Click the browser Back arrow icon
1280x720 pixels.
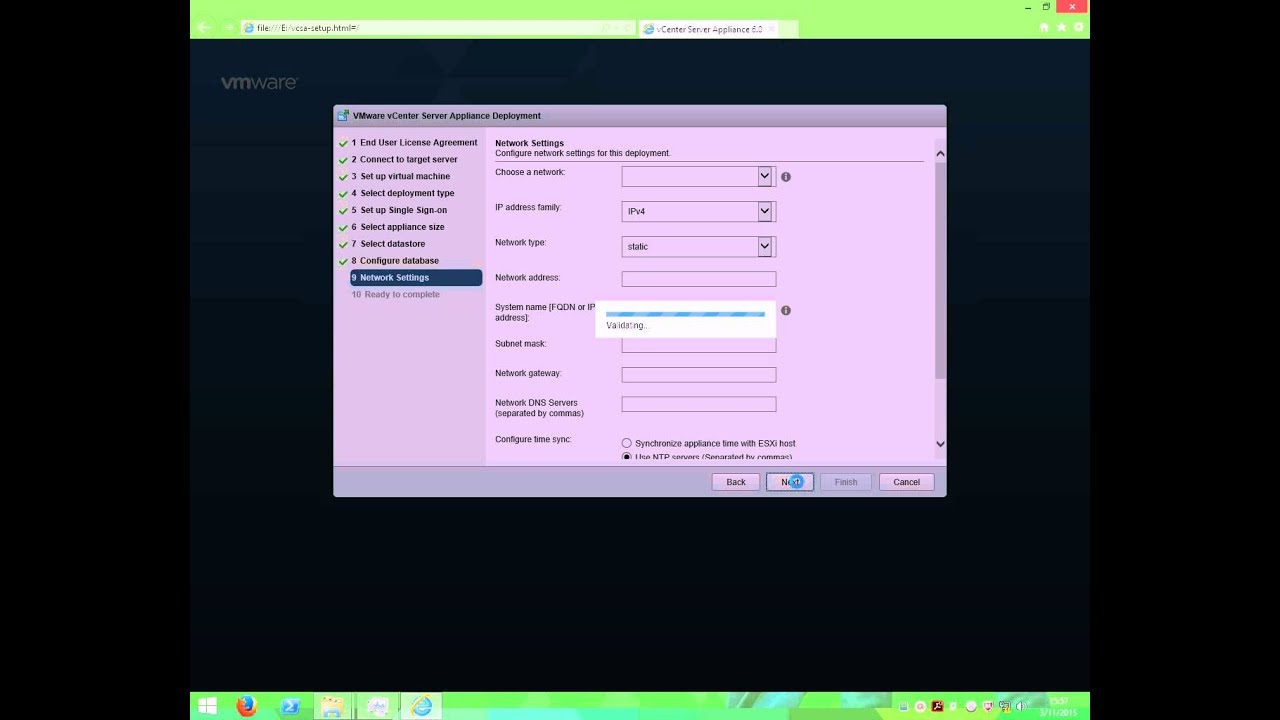(205, 28)
